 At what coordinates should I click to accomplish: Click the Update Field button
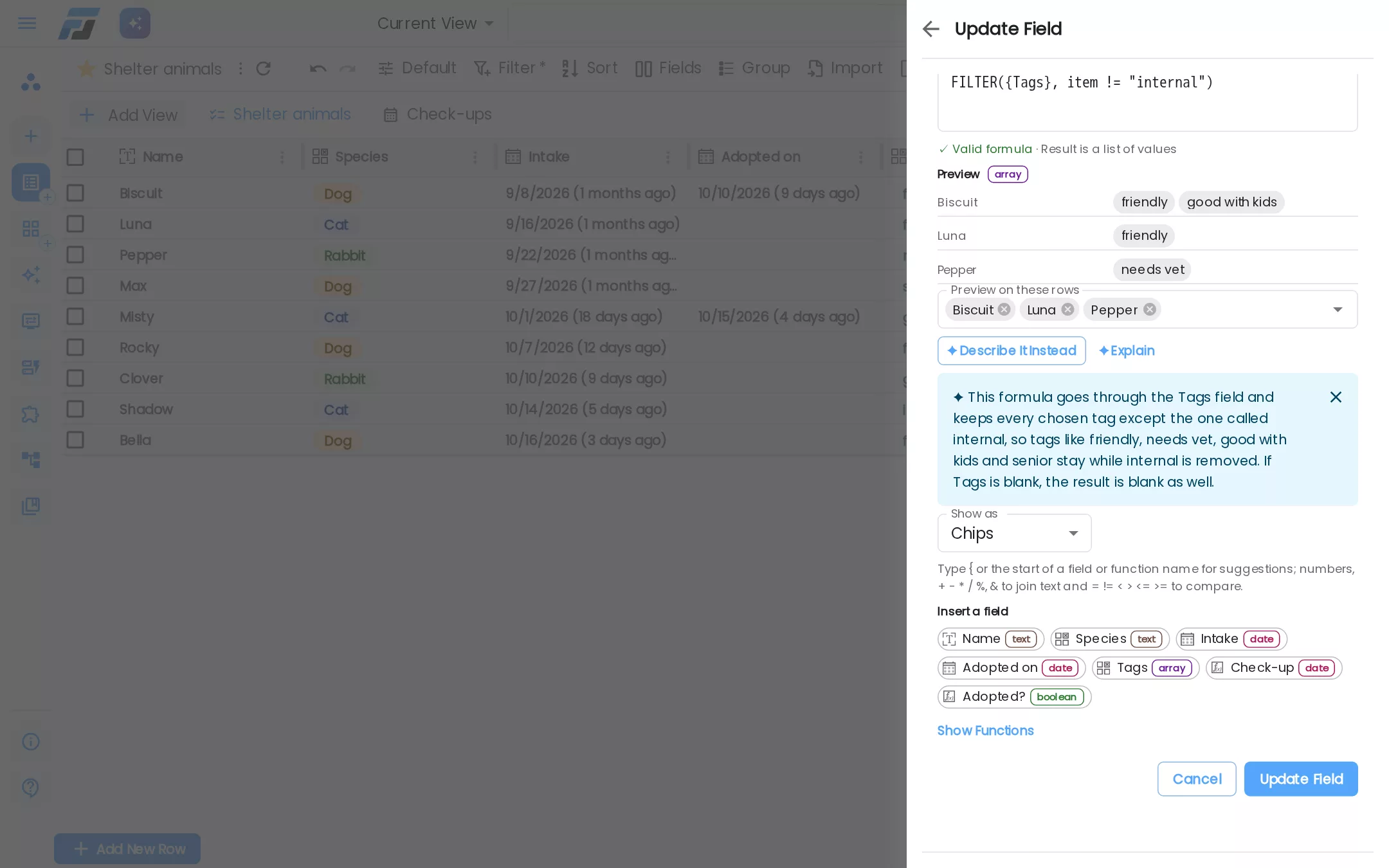[x=1301, y=779]
